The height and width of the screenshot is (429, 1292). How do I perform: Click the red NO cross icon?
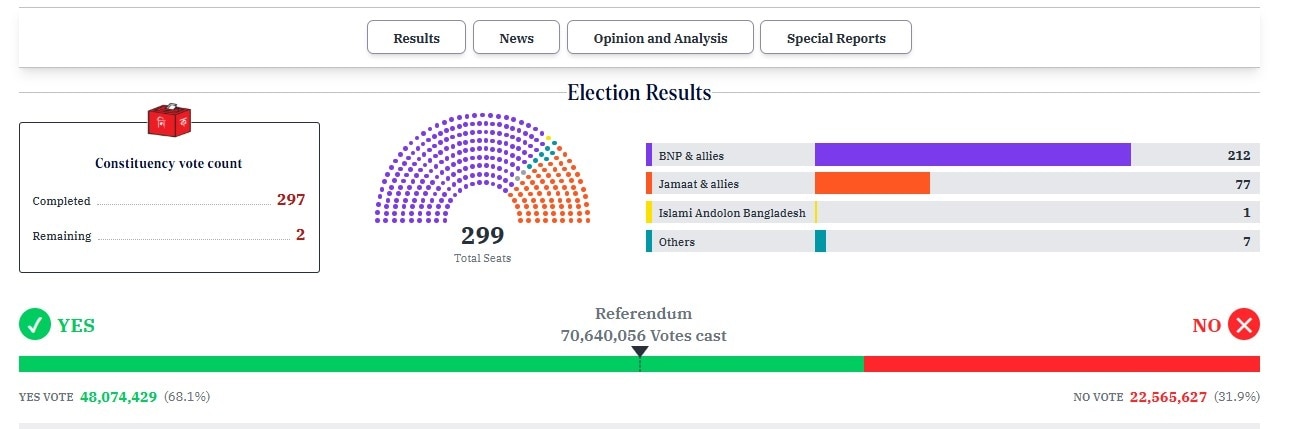(x=1244, y=325)
